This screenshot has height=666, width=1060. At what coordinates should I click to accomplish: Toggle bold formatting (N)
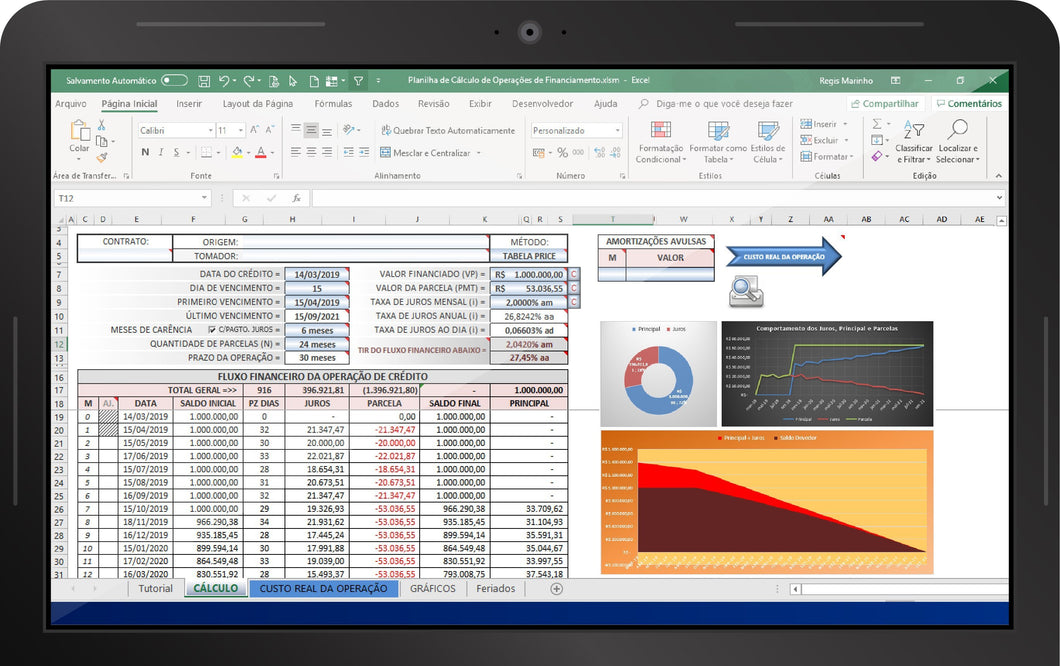pos(145,152)
